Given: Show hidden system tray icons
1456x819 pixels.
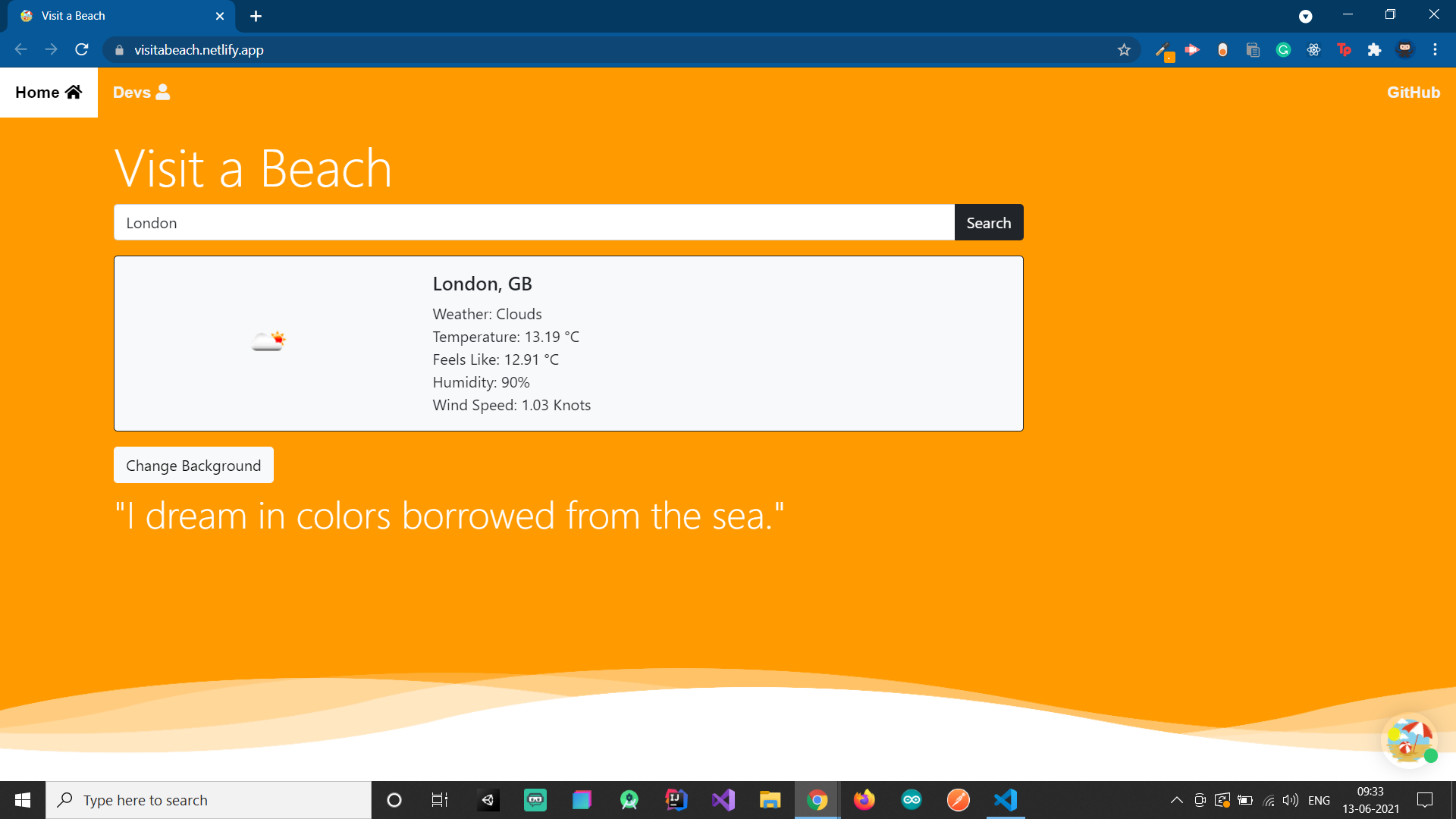Looking at the screenshot, I should tap(1176, 800).
